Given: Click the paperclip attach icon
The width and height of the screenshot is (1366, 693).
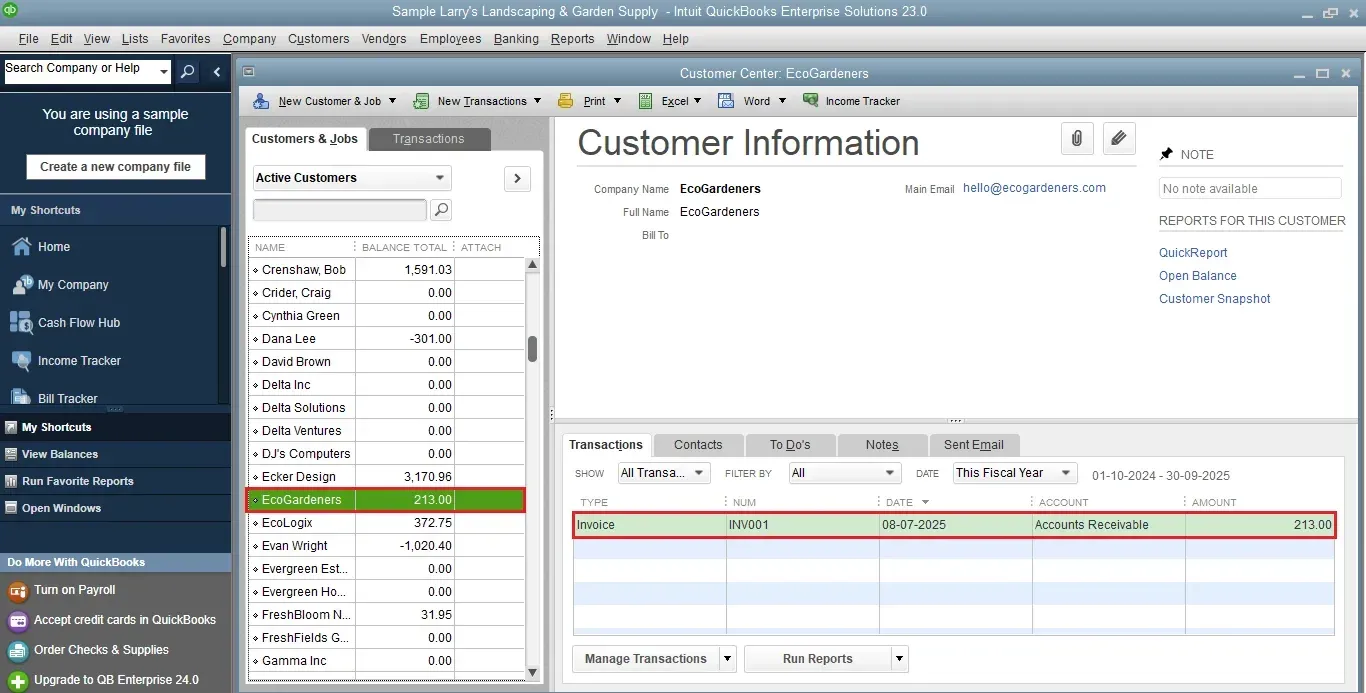Looking at the screenshot, I should (1077, 139).
